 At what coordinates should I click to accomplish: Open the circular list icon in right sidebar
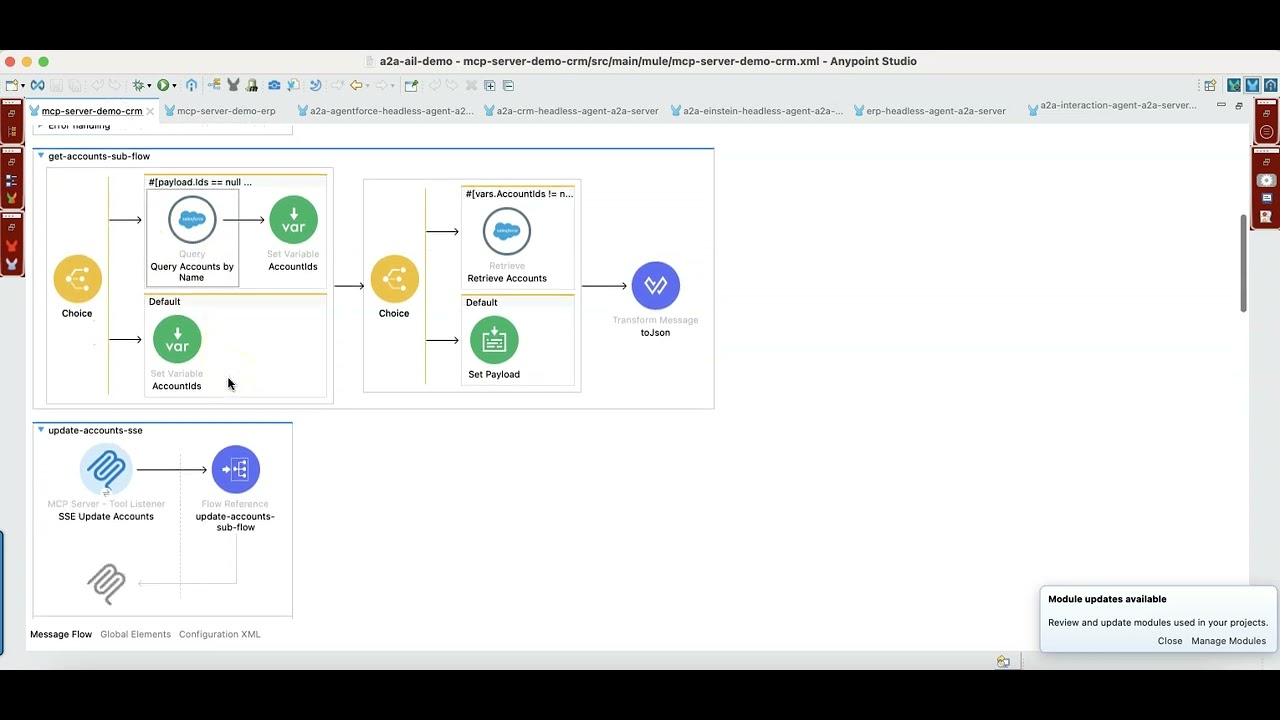pyautogui.click(x=1266, y=132)
